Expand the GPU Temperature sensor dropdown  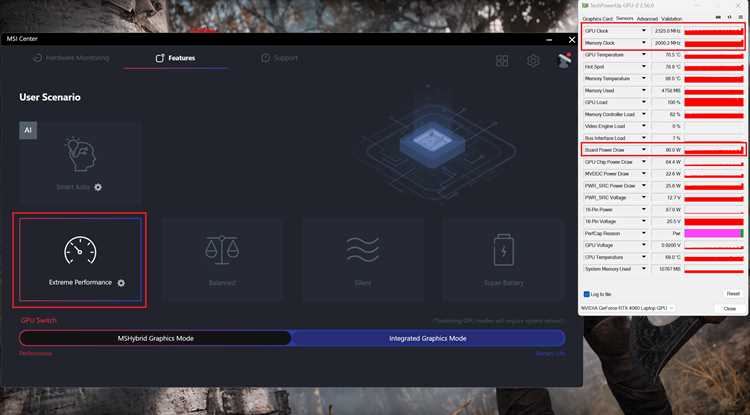coord(644,55)
